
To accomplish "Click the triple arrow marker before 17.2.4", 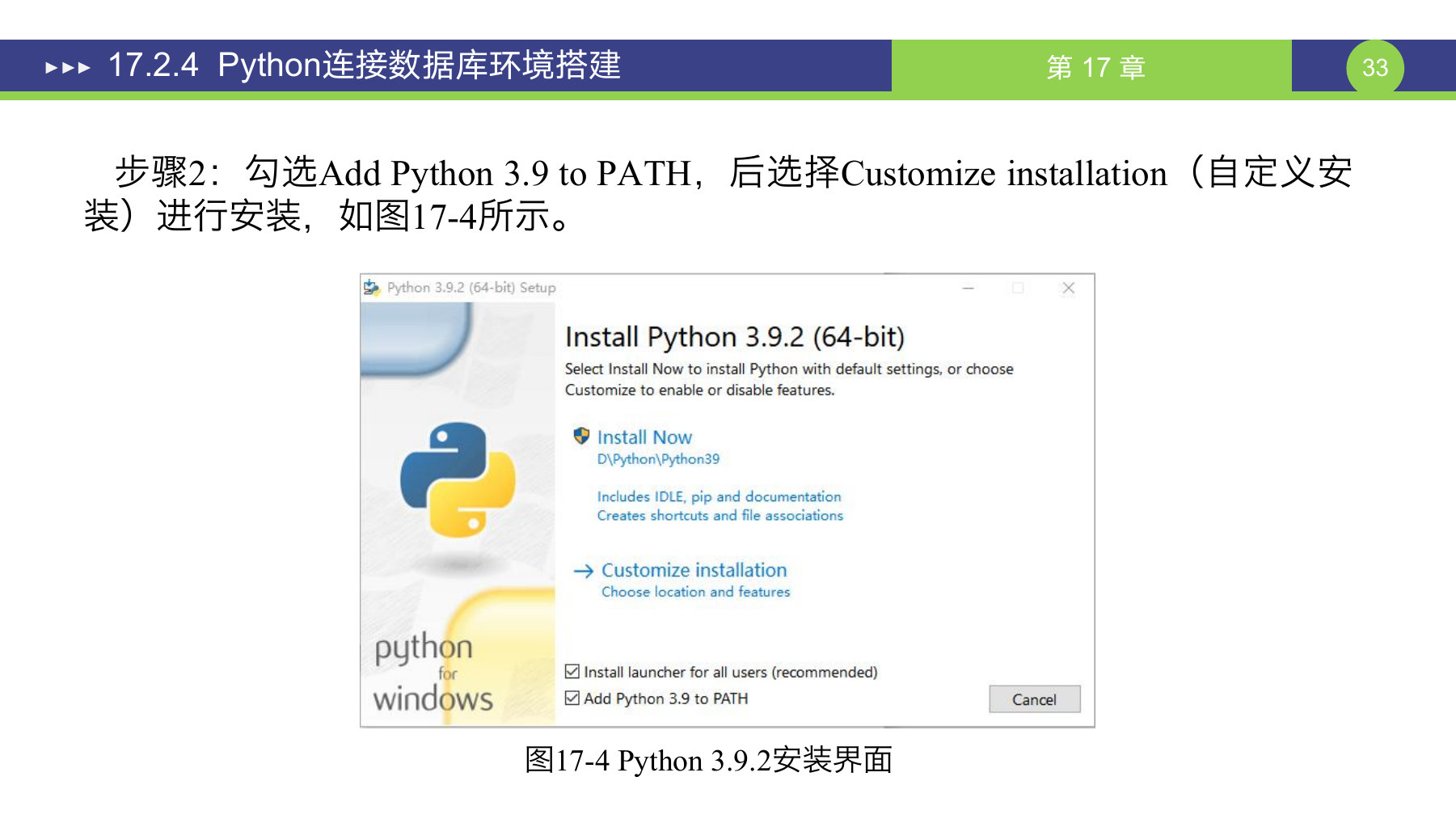I will click(x=68, y=68).
